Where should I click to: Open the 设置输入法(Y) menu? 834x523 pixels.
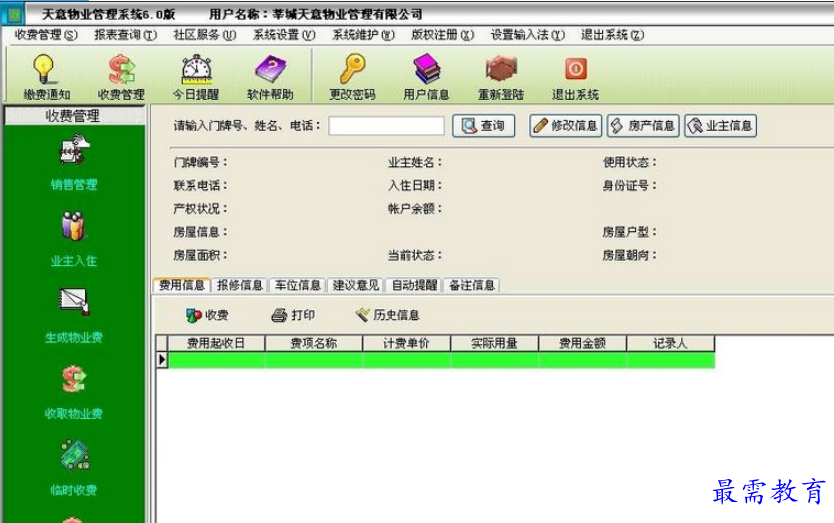tap(528, 35)
